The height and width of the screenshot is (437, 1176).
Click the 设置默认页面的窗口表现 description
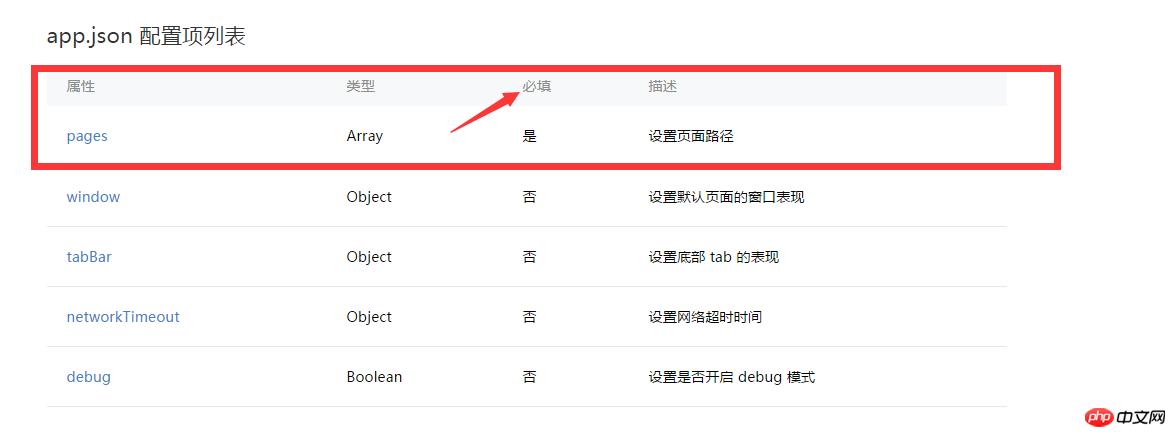pos(726,197)
